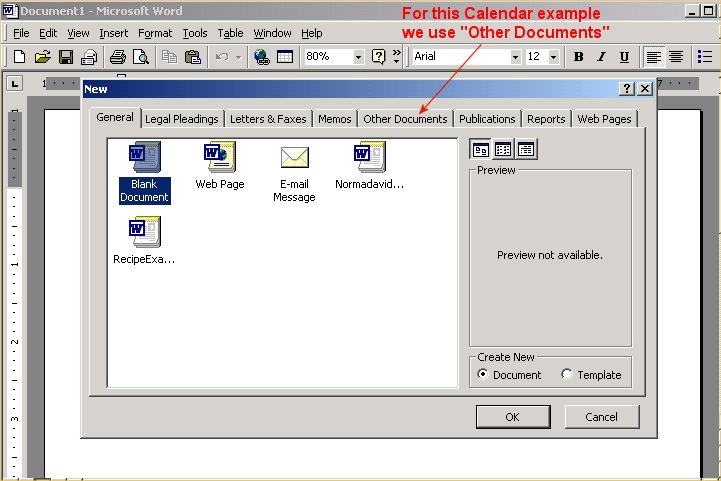Image resolution: width=721 pixels, height=481 pixels.
Task: Switch dialog to Large Icons view
Action: pos(481,149)
